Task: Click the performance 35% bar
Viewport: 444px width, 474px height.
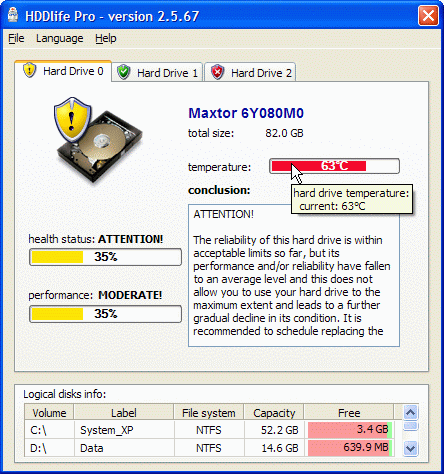Action: (105, 314)
